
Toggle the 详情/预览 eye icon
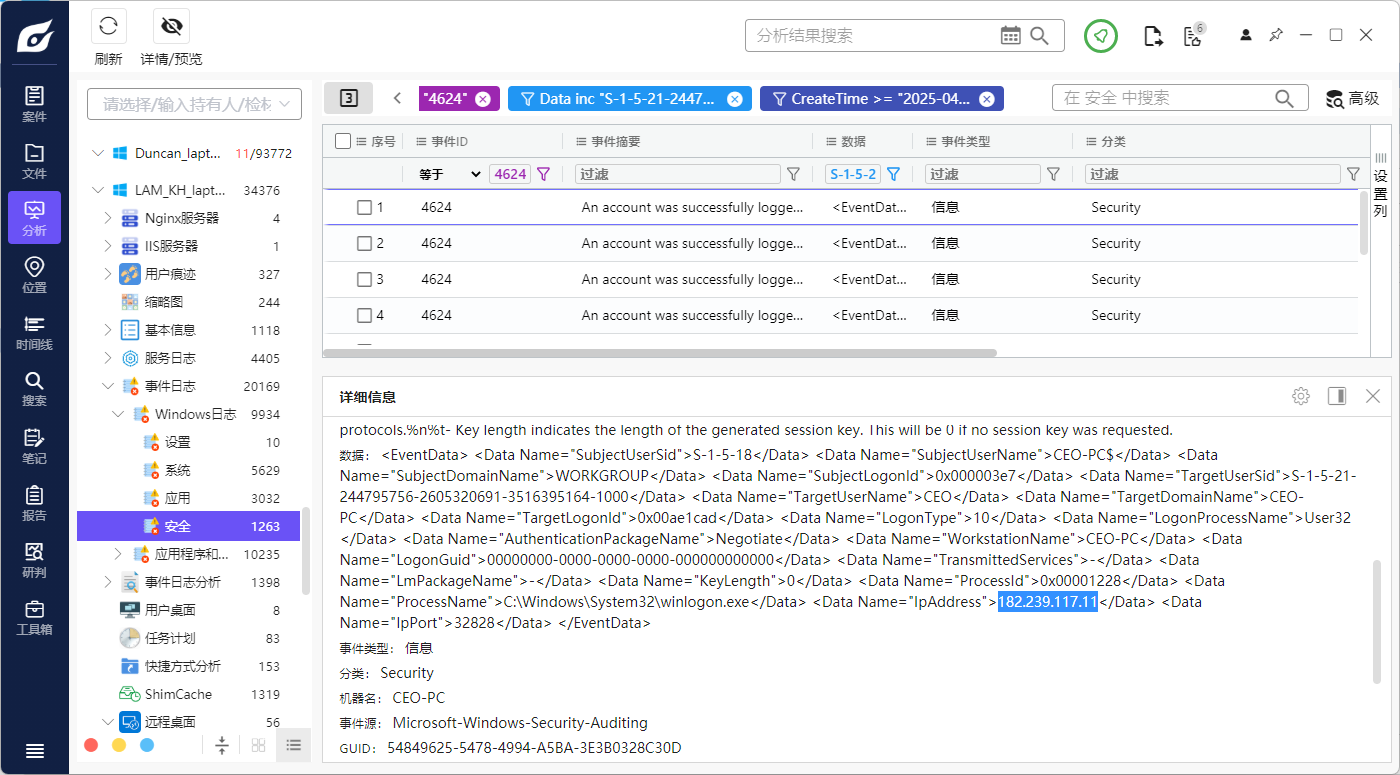pyautogui.click(x=171, y=26)
